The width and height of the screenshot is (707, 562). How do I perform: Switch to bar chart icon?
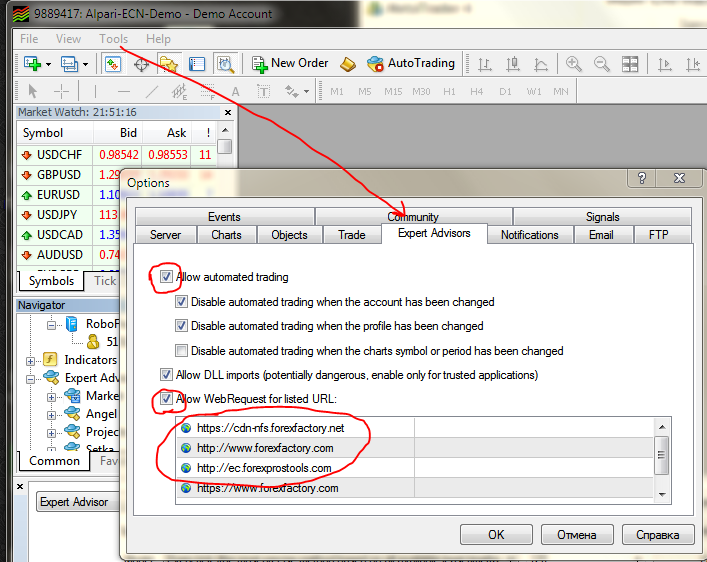coord(485,64)
